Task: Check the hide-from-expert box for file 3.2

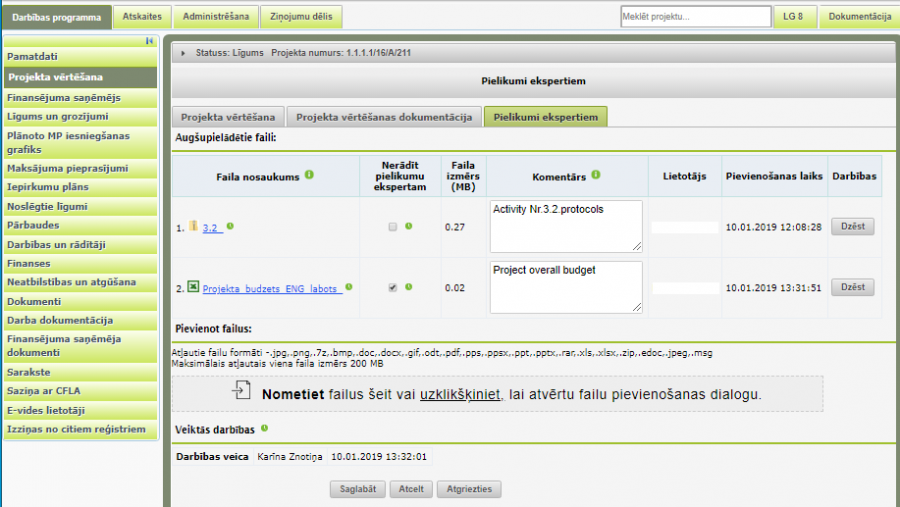Action: click(393, 227)
